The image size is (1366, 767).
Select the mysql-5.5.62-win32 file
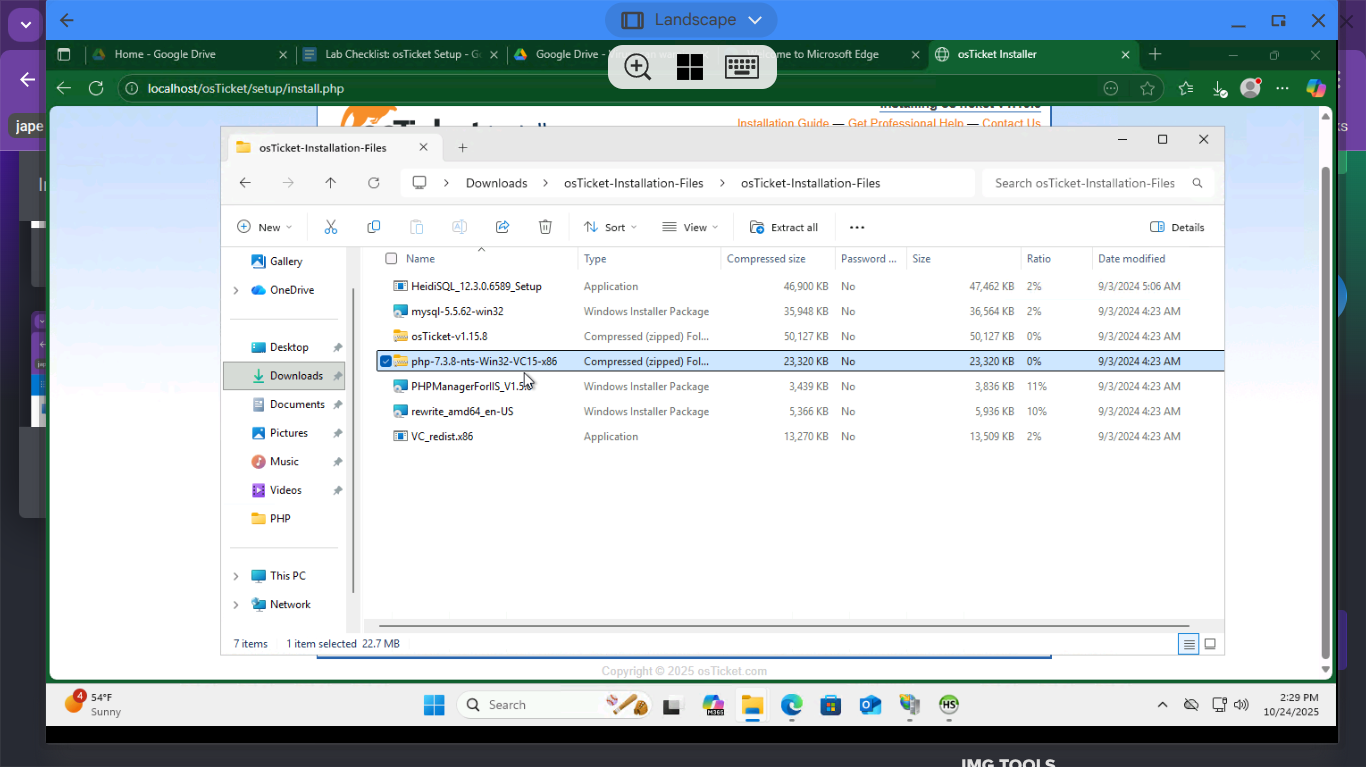tap(457, 311)
